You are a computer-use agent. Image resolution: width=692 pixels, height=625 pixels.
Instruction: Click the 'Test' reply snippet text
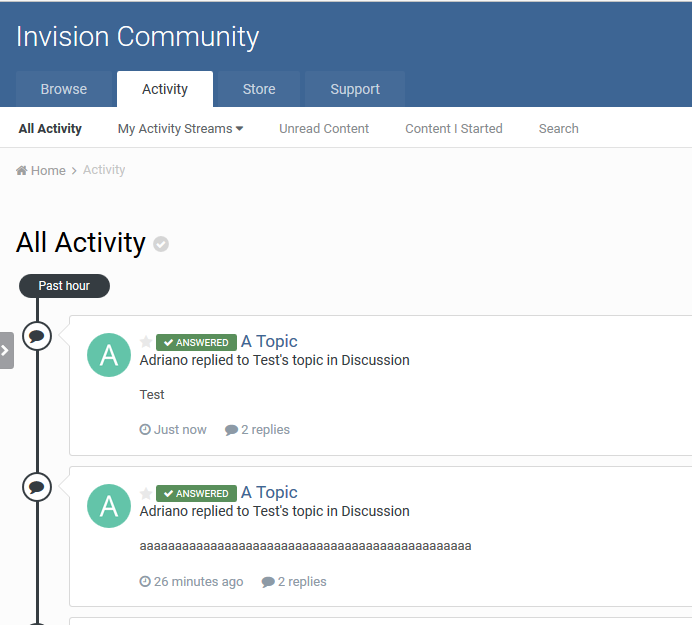point(152,395)
